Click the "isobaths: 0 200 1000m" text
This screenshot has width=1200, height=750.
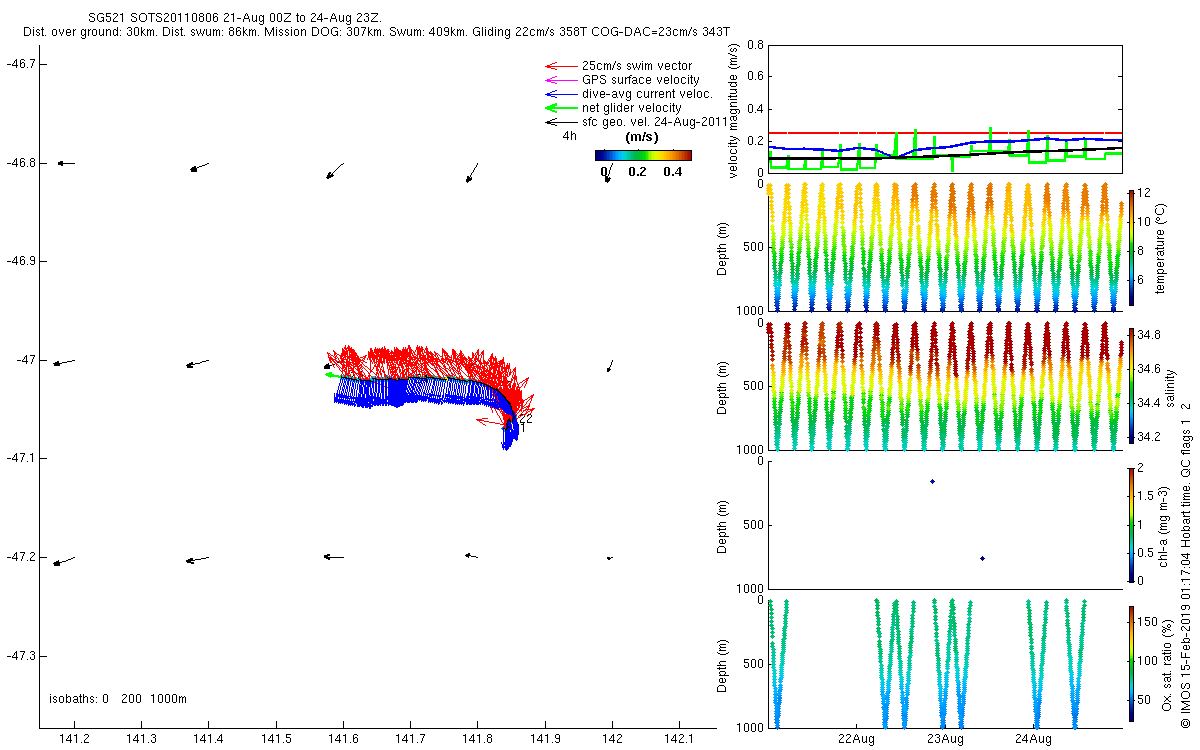pyautogui.click(x=118, y=699)
